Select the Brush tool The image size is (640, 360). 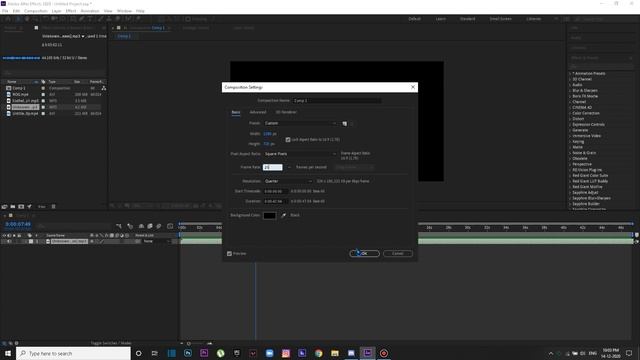pyautogui.click(x=100, y=19)
